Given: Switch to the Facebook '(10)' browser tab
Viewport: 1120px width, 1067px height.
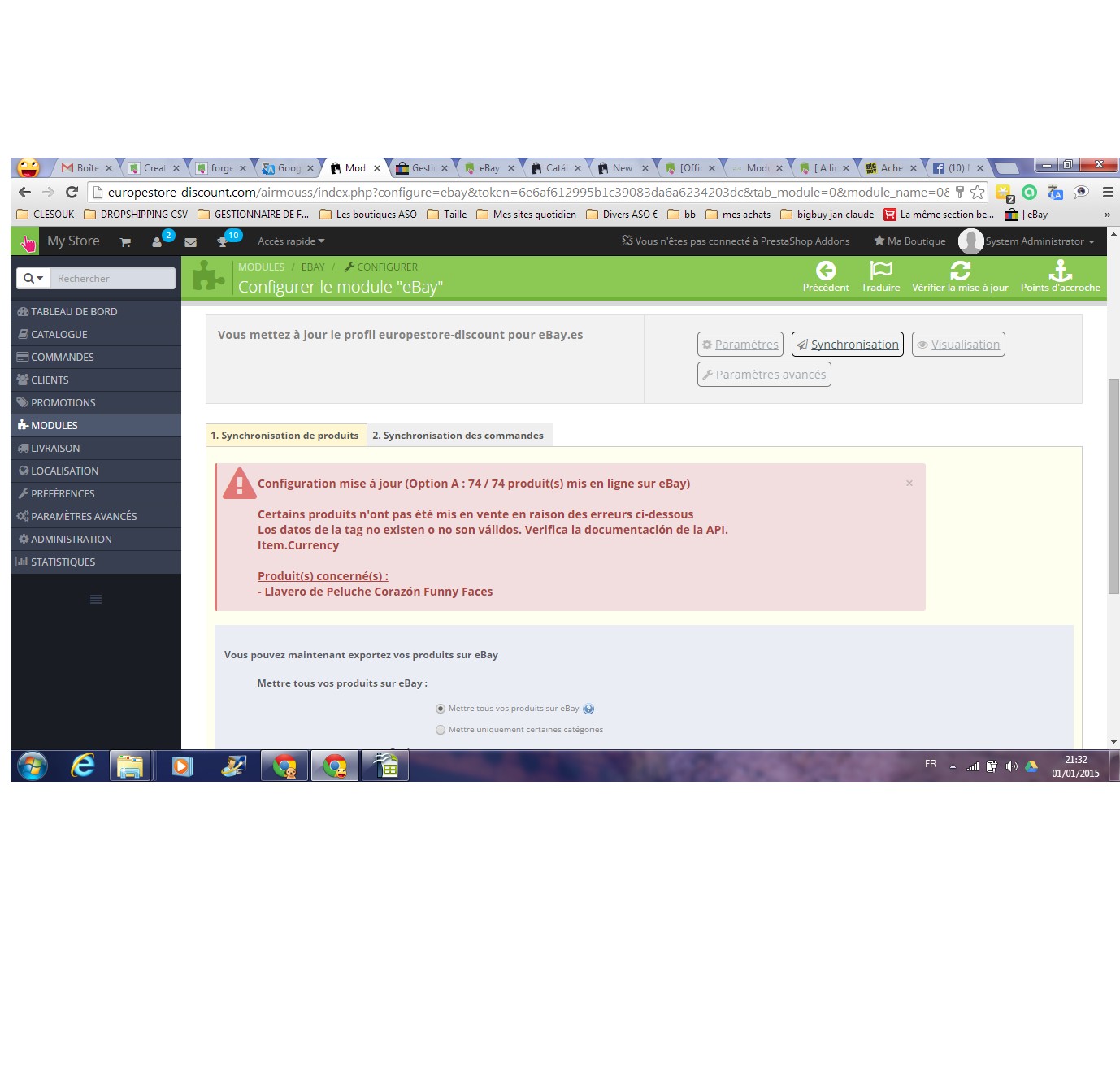Looking at the screenshot, I should [958, 168].
